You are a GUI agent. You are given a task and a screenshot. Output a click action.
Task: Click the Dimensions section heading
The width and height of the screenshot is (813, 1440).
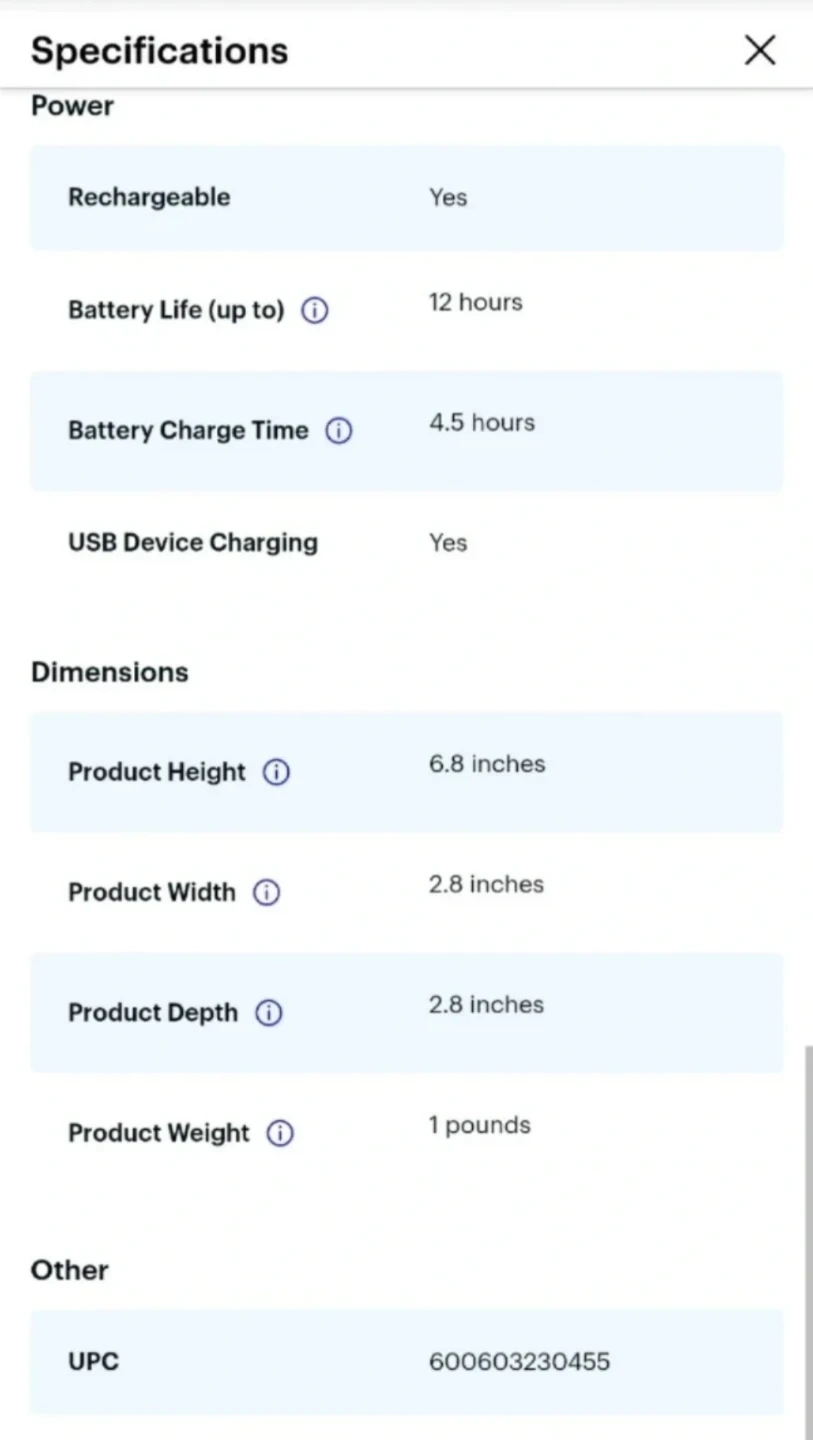click(110, 672)
